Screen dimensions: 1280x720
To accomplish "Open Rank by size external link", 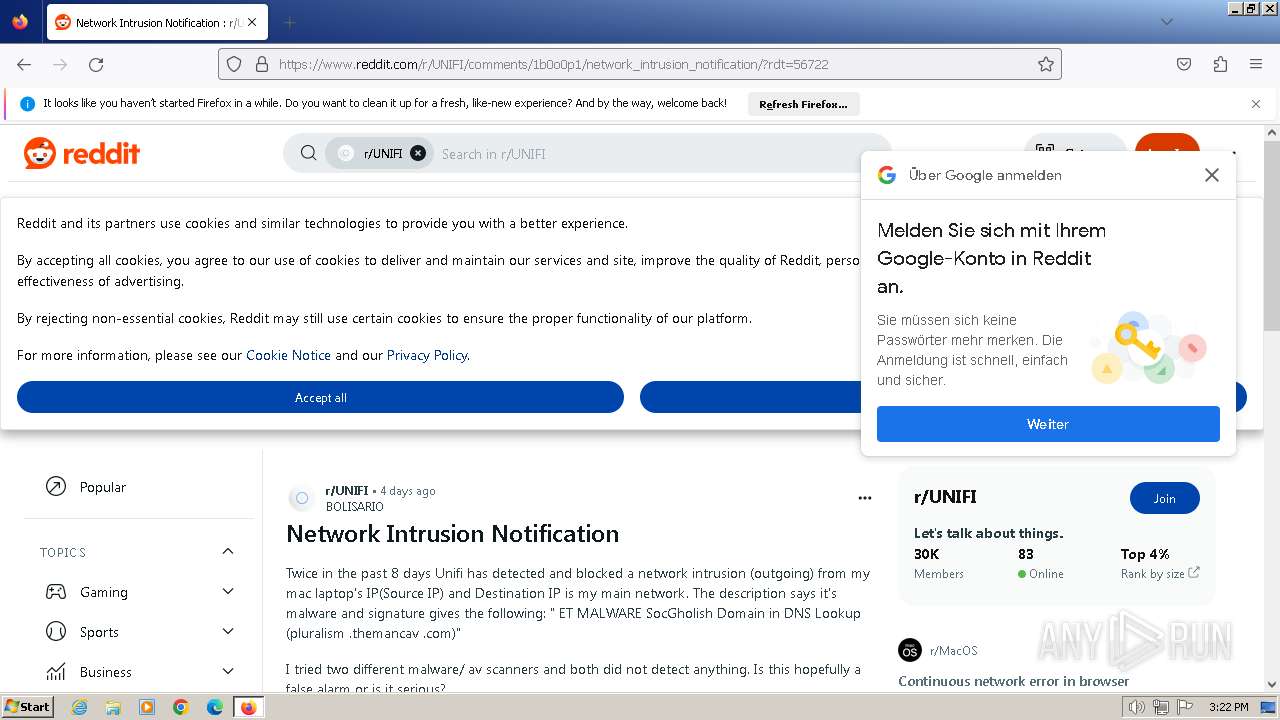I will (x=1160, y=574).
